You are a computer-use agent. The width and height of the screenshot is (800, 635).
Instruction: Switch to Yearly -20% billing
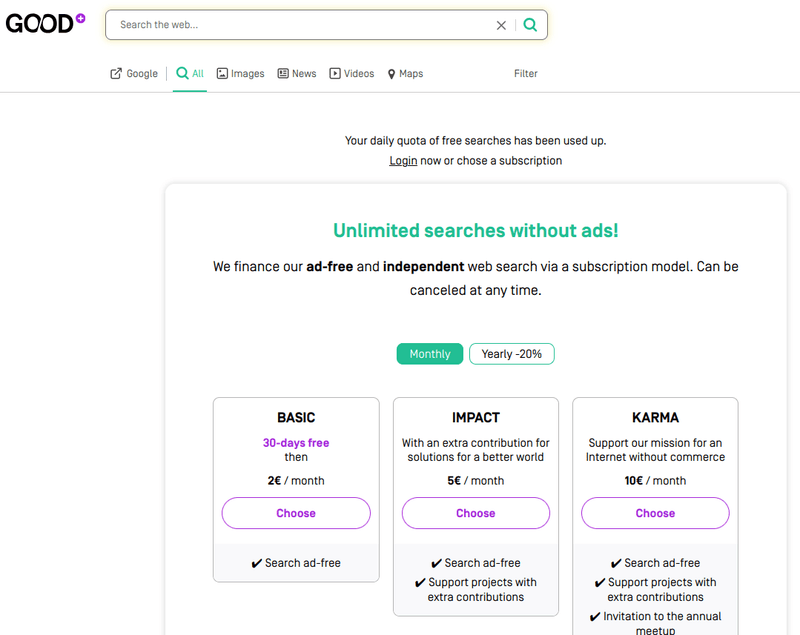click(x=511, y=354)
